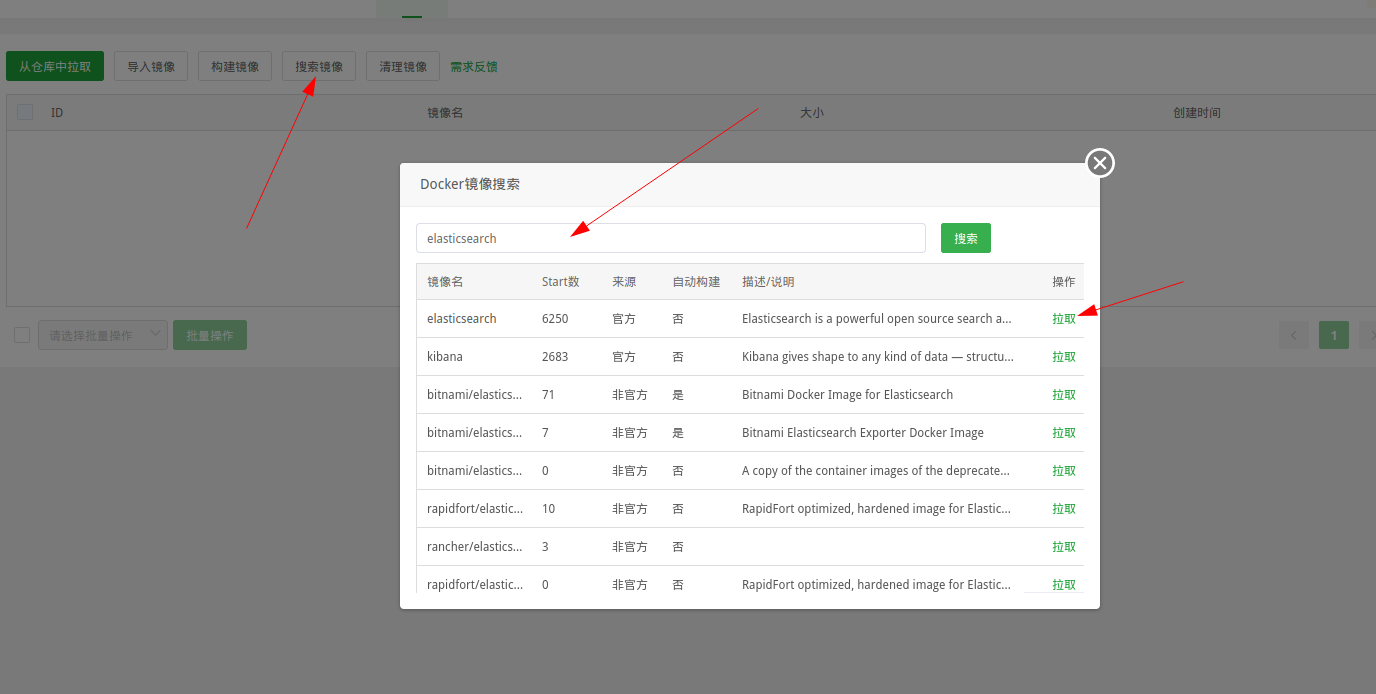Click the 清理镜像 cleanup button
Viewport: 1376px width, 694px height.
(x=403, y=67)
